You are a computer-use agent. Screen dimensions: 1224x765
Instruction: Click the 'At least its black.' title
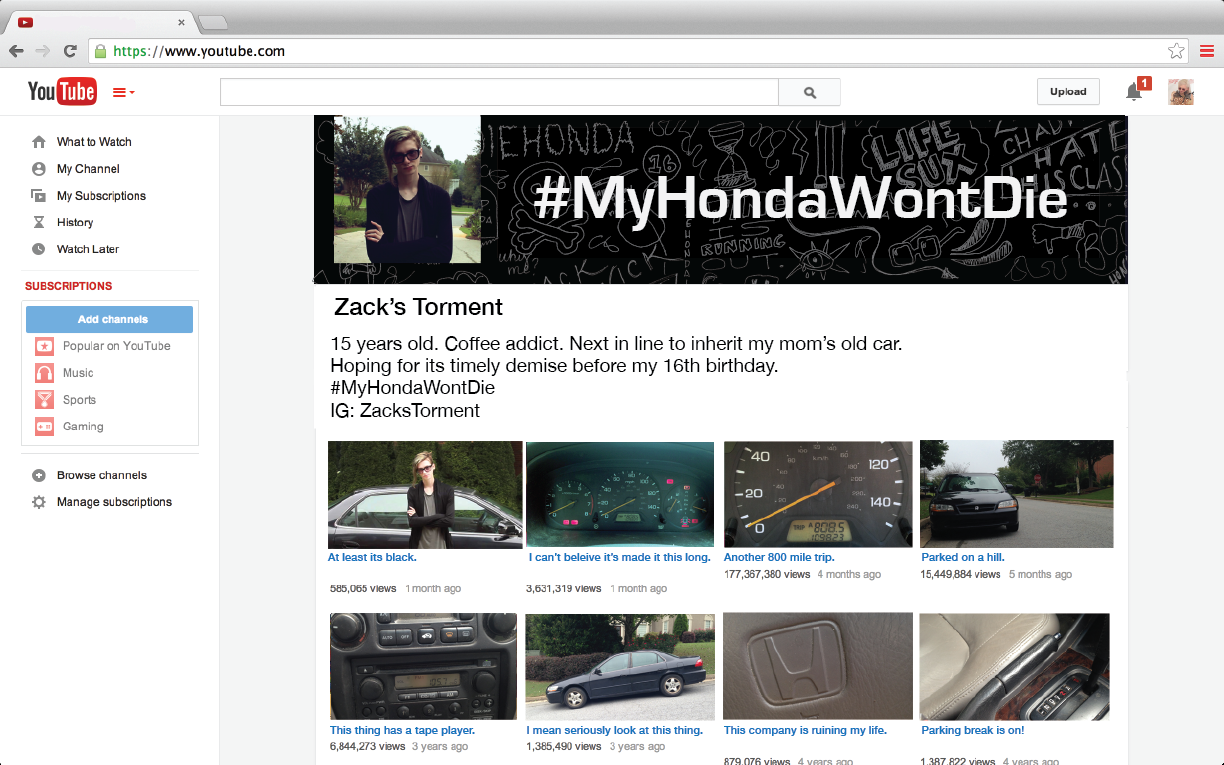pyautogui.click(x=372, y=557)
